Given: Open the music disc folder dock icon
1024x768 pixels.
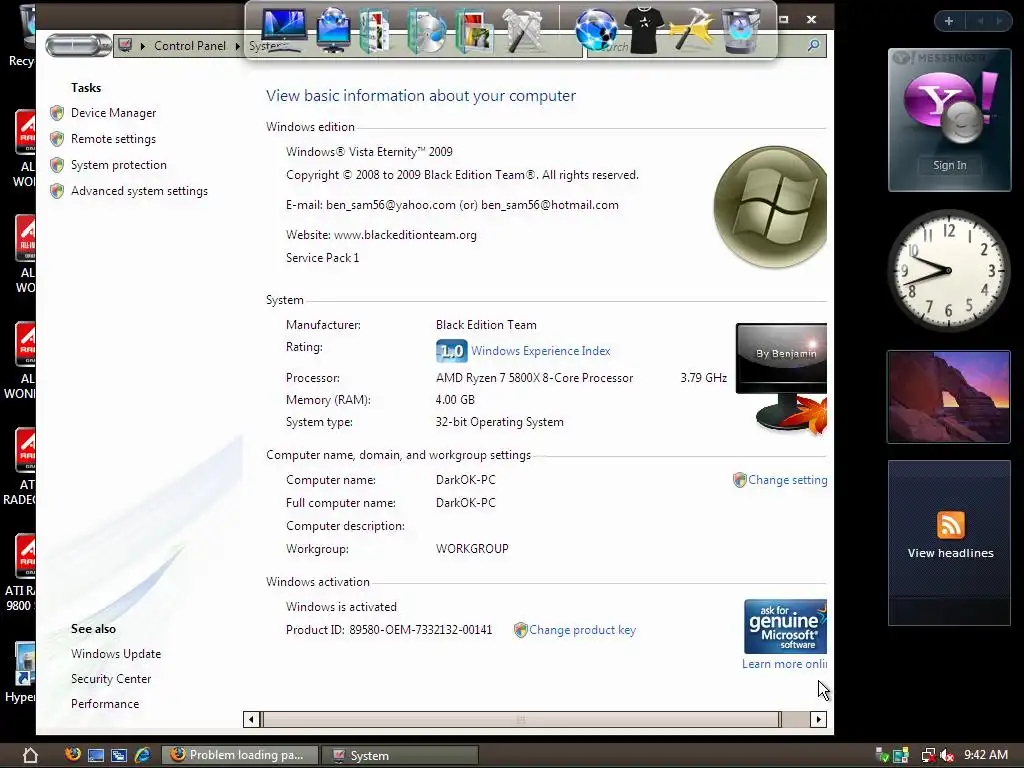Looking at the screenshot, I should (426, 31).
